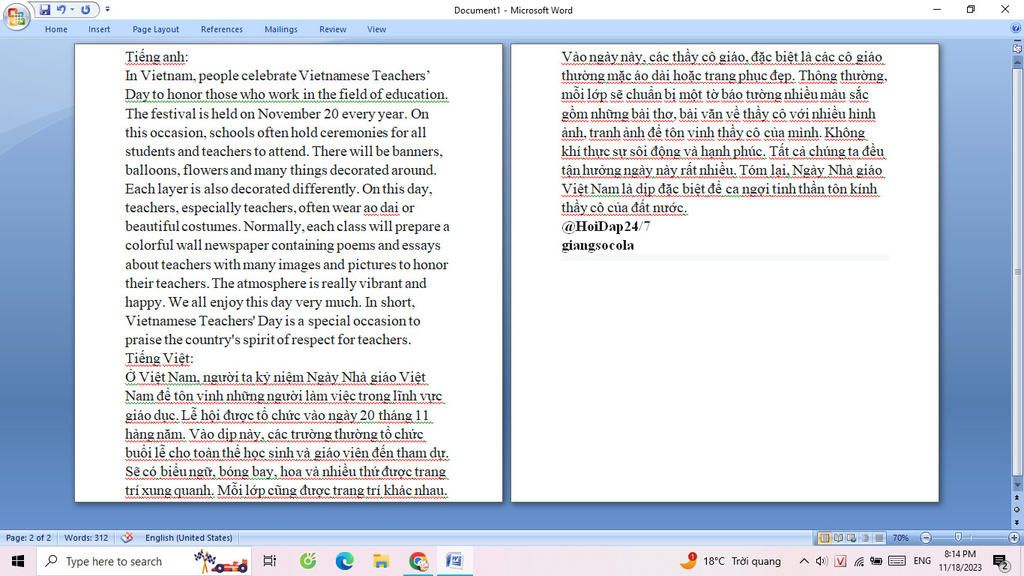Image resolution: width=1024 pixels, height=576 pixels.
Task: Change language via English (United States)
Action: [x=189, y=537]
